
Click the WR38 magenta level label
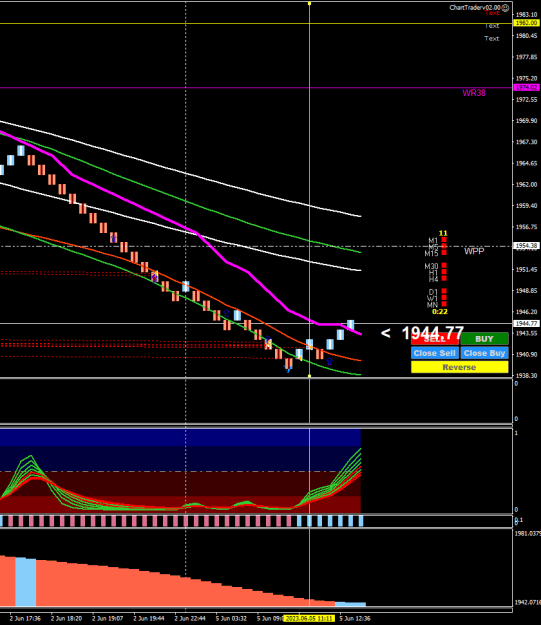pos(474,93)
